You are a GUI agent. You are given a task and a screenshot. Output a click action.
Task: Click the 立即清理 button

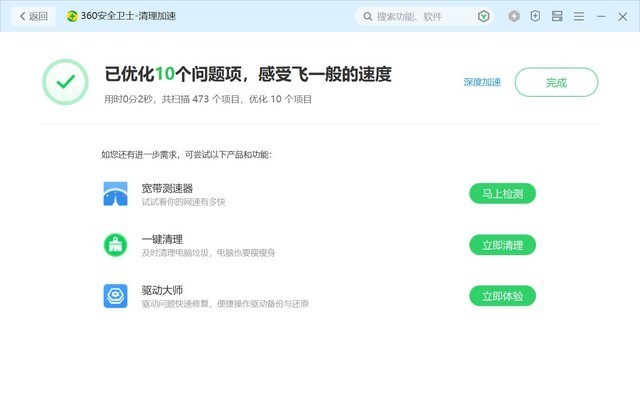502,245
